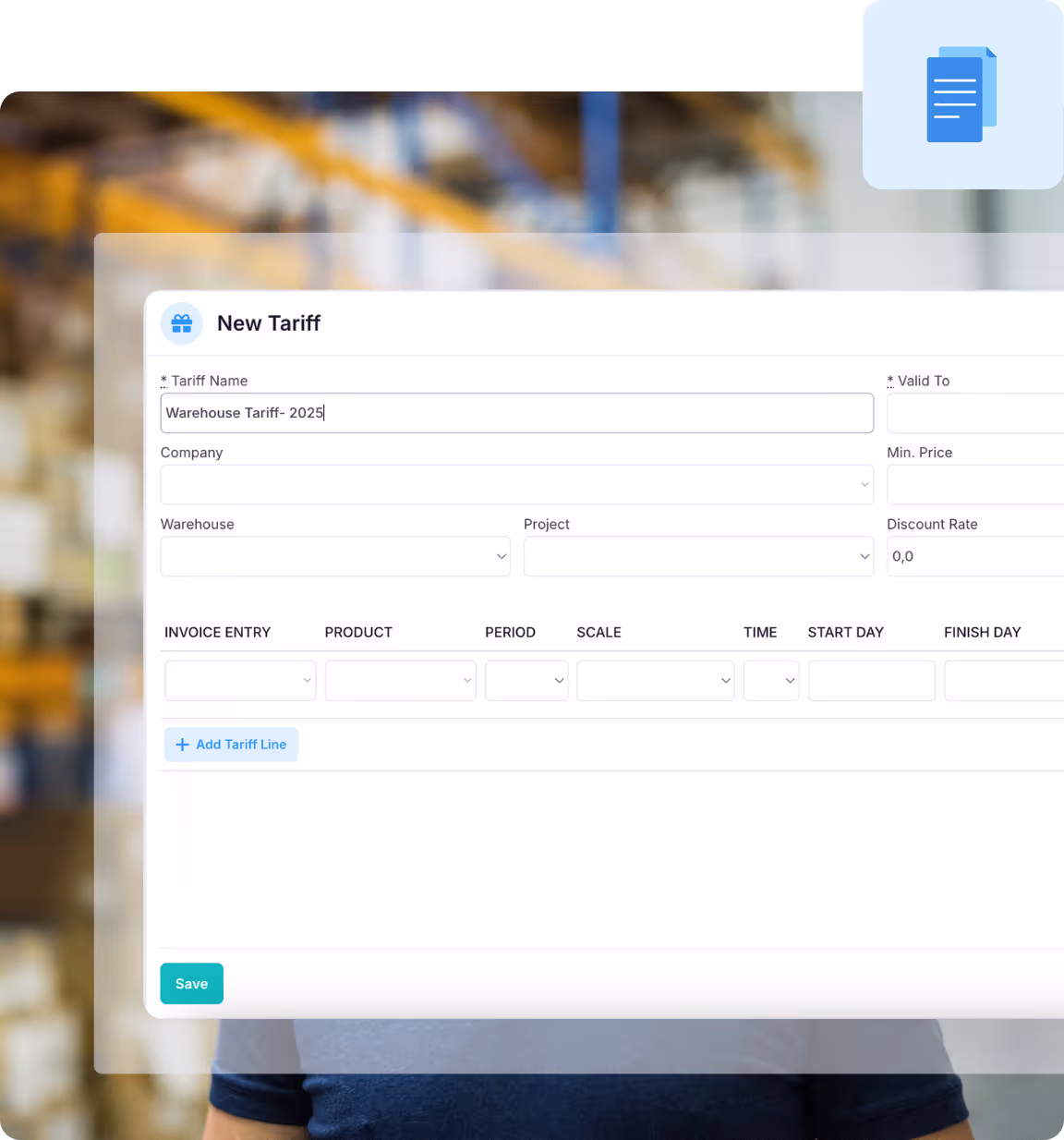Screen dimensions: 1064x1140
Task: Click the Discount Rate field showing 0,0
Action: tap(975, 556)
